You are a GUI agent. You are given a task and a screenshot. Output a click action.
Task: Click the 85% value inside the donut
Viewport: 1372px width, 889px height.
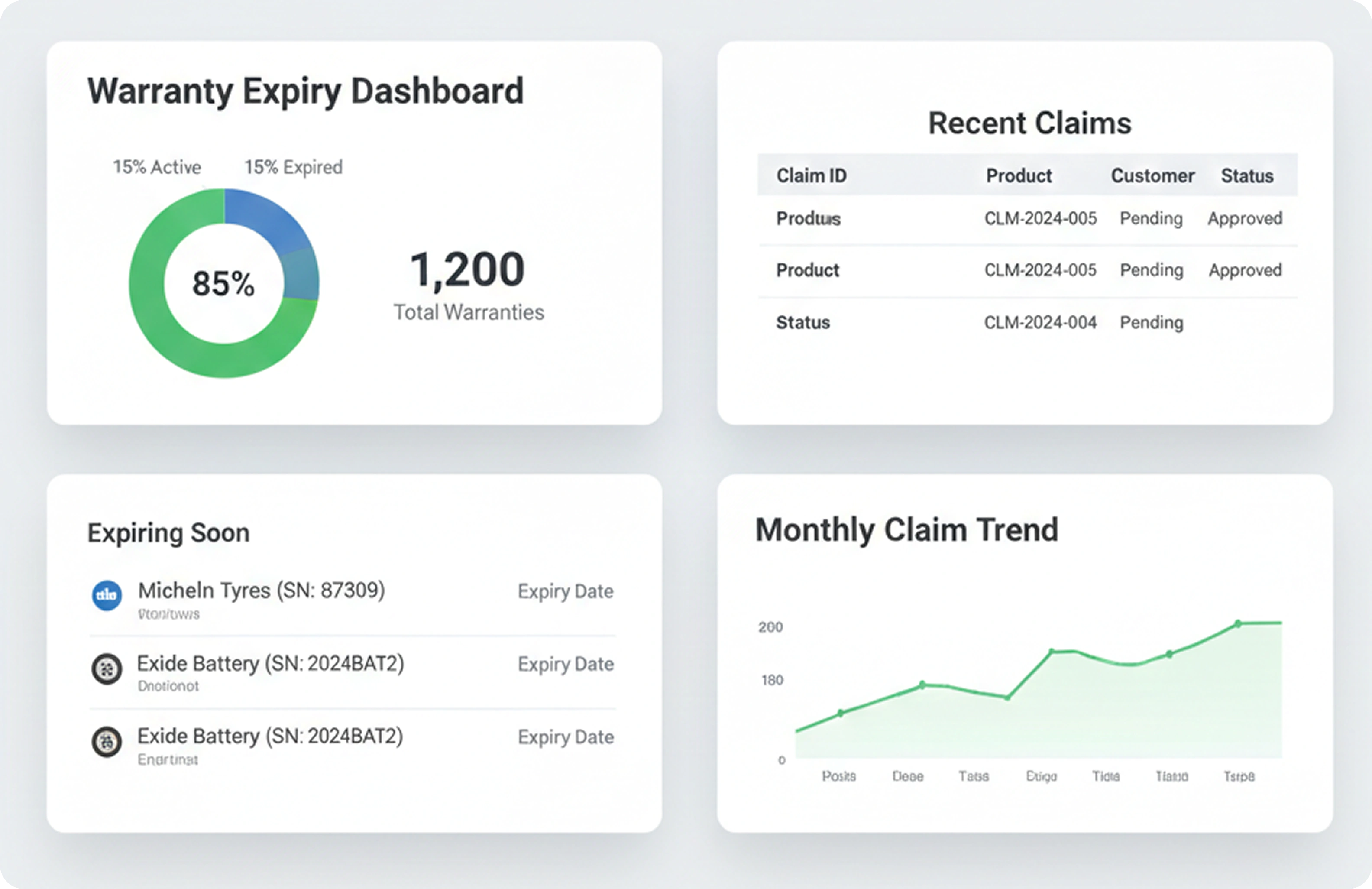(223, 284)
